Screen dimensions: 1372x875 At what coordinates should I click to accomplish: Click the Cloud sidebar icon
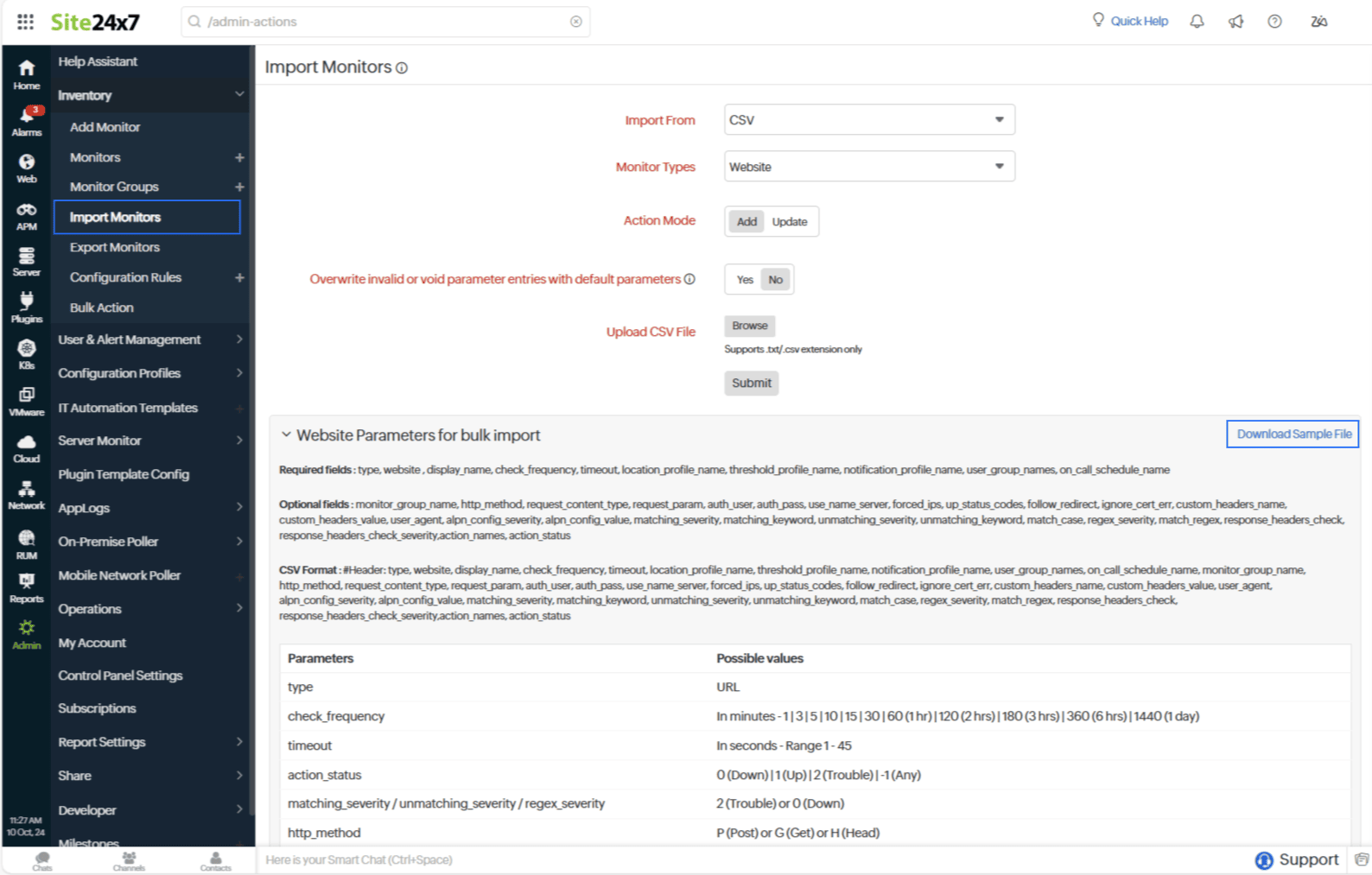tap(27, 448)
